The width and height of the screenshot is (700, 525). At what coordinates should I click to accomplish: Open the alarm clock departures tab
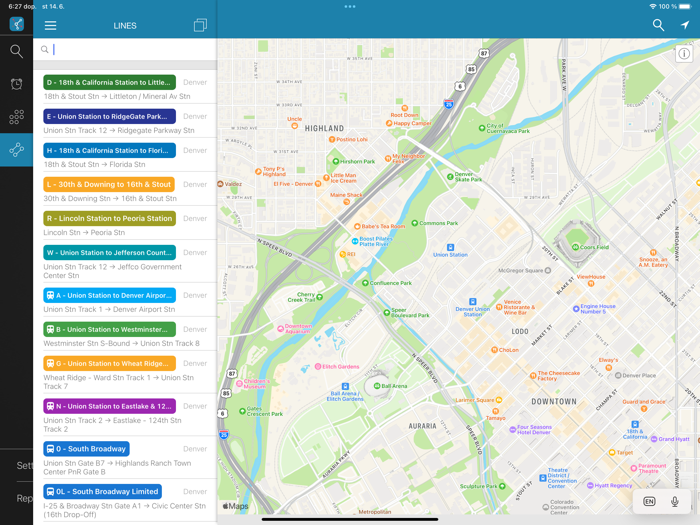pos(17,84)
